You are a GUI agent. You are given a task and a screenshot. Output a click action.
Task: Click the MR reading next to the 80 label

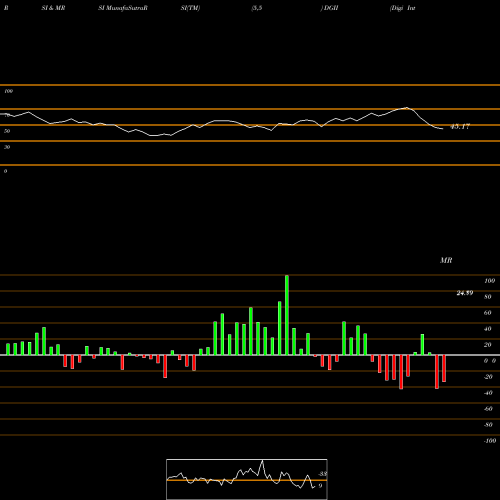pyautogui.click(x=465, y=293)
